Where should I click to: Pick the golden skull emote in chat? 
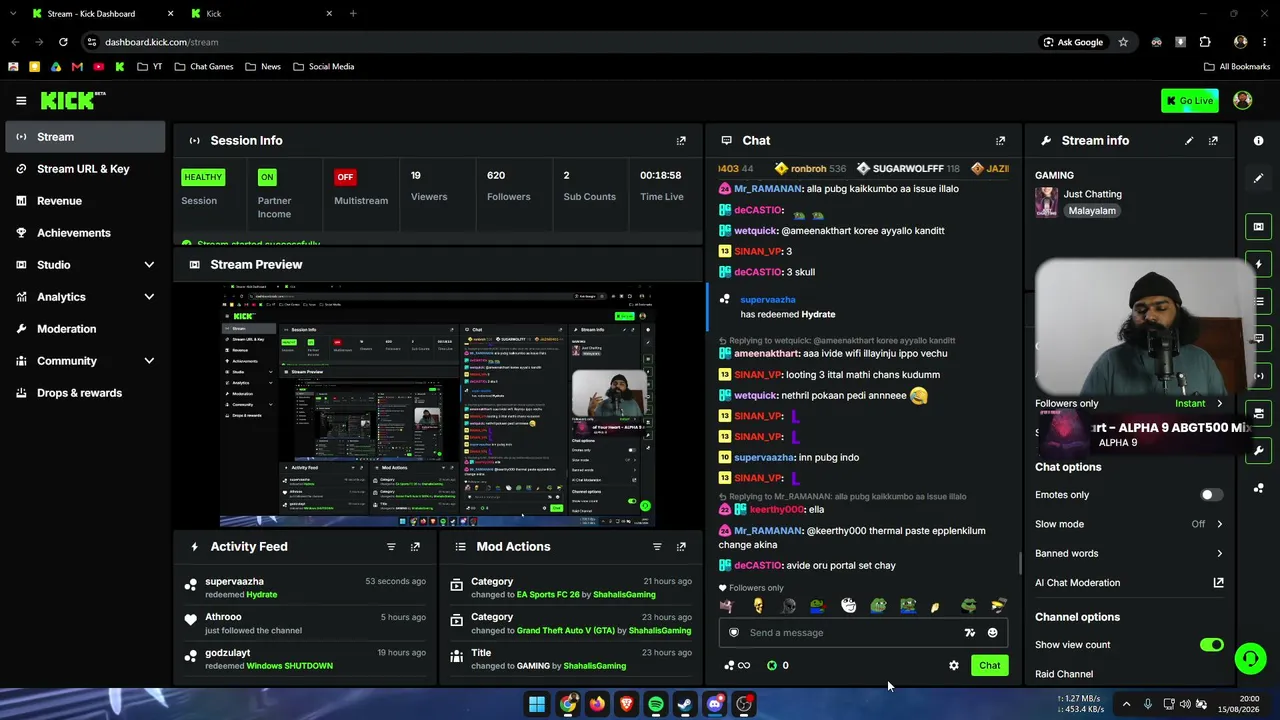pyautogui.click(x=758, y=606)
